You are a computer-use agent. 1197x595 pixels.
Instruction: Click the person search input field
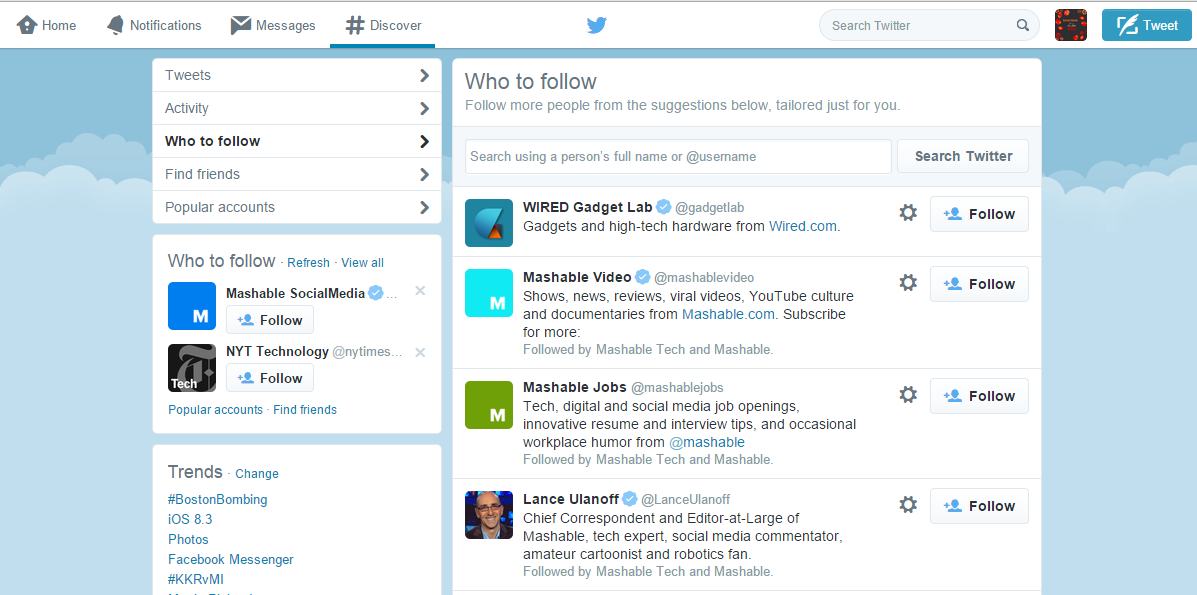[x=678, y=156]
